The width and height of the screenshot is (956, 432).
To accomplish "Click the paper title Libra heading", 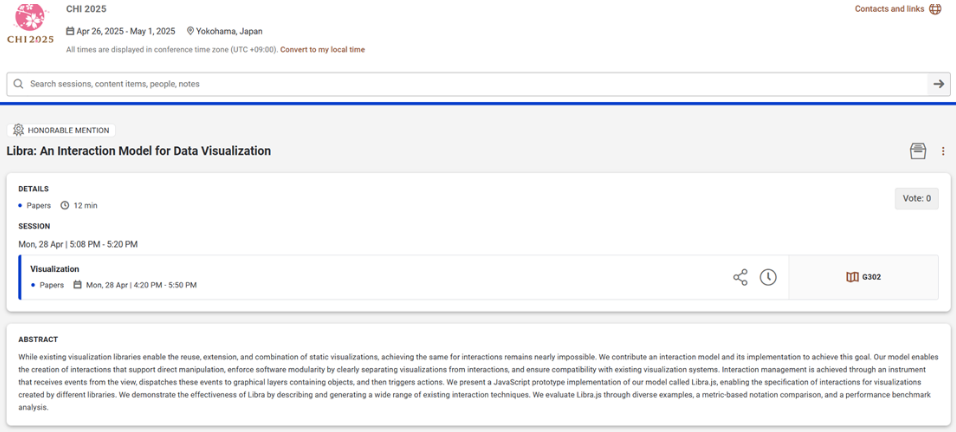I will pyautogui.click(x=139, y=151).
